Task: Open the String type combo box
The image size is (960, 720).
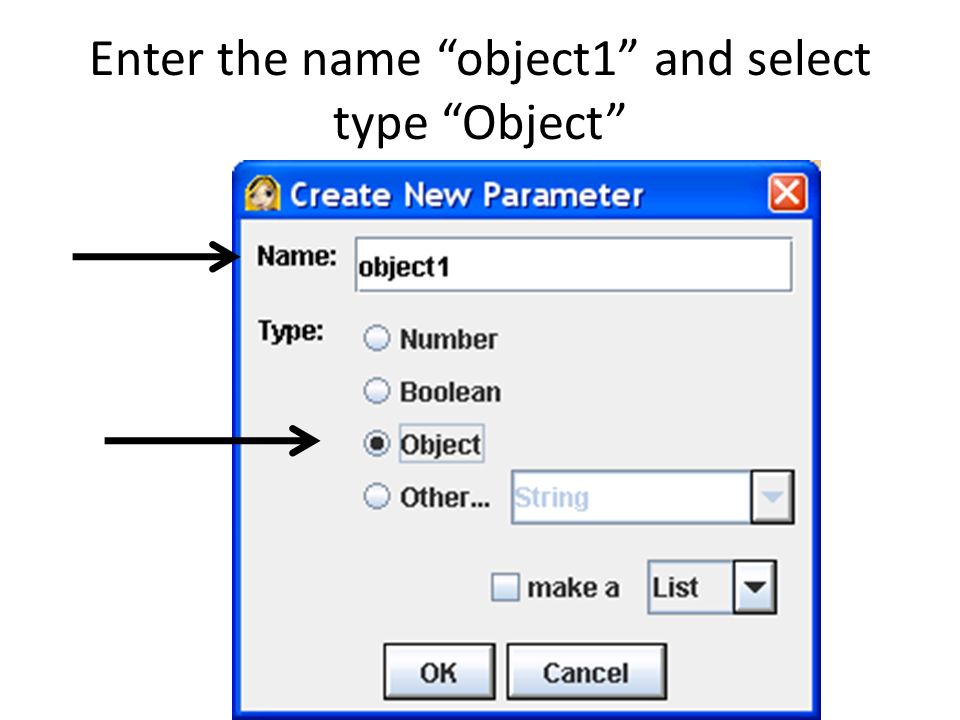Action: [653, 497]
